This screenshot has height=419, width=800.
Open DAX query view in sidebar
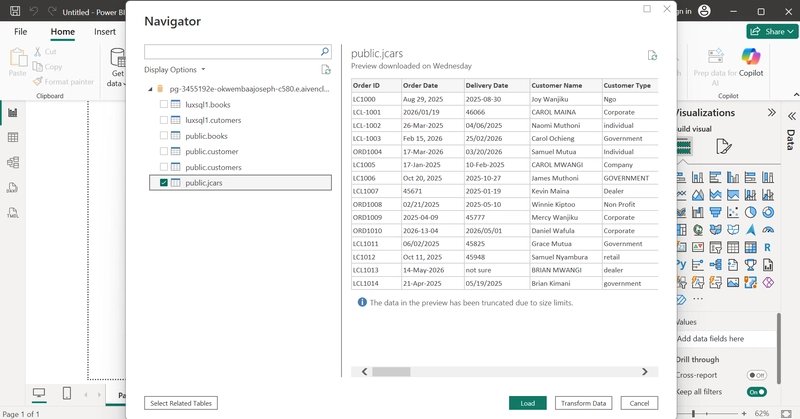point(13,187)
